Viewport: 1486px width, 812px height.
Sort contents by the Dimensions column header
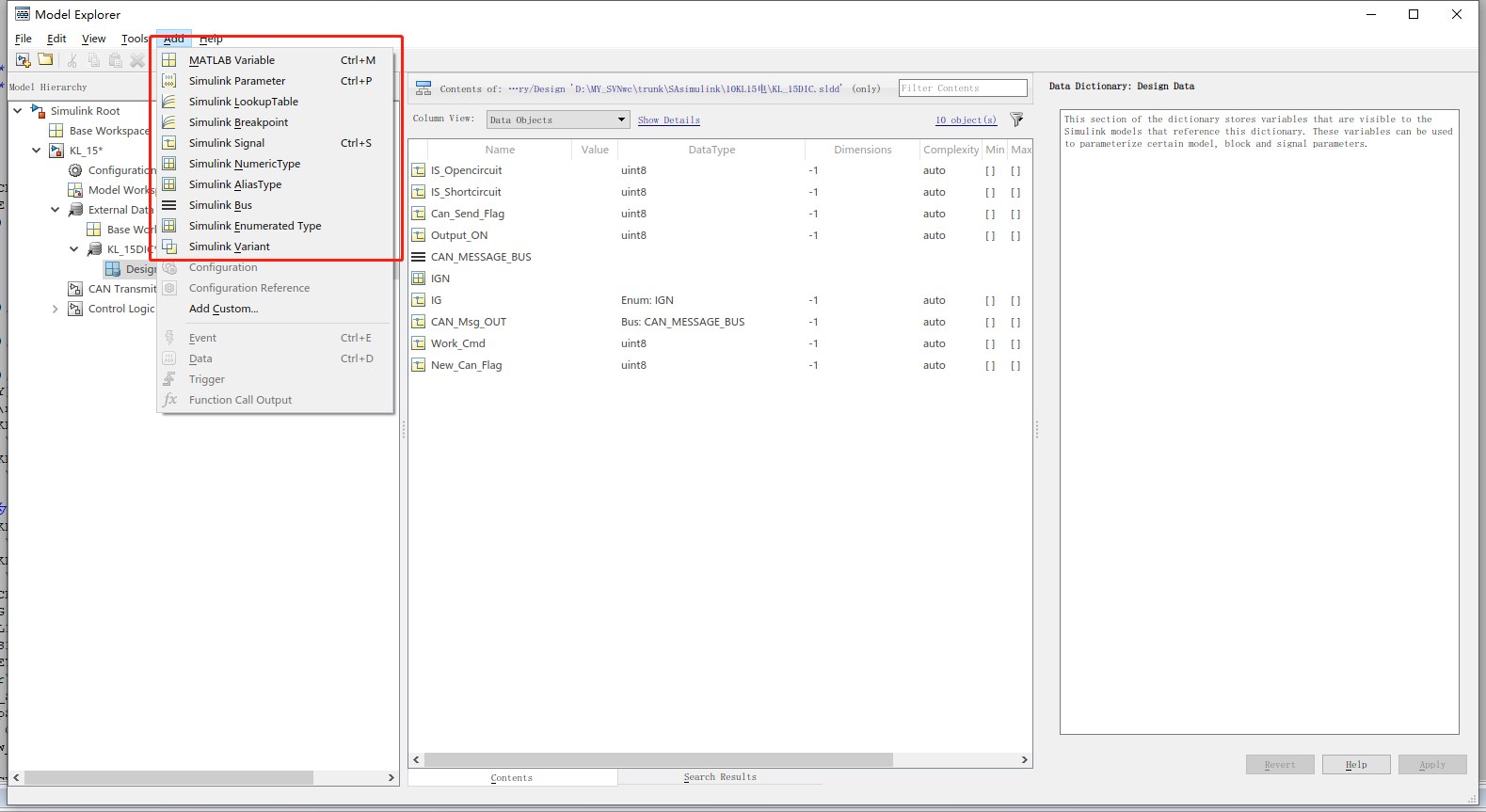[862, 150]
